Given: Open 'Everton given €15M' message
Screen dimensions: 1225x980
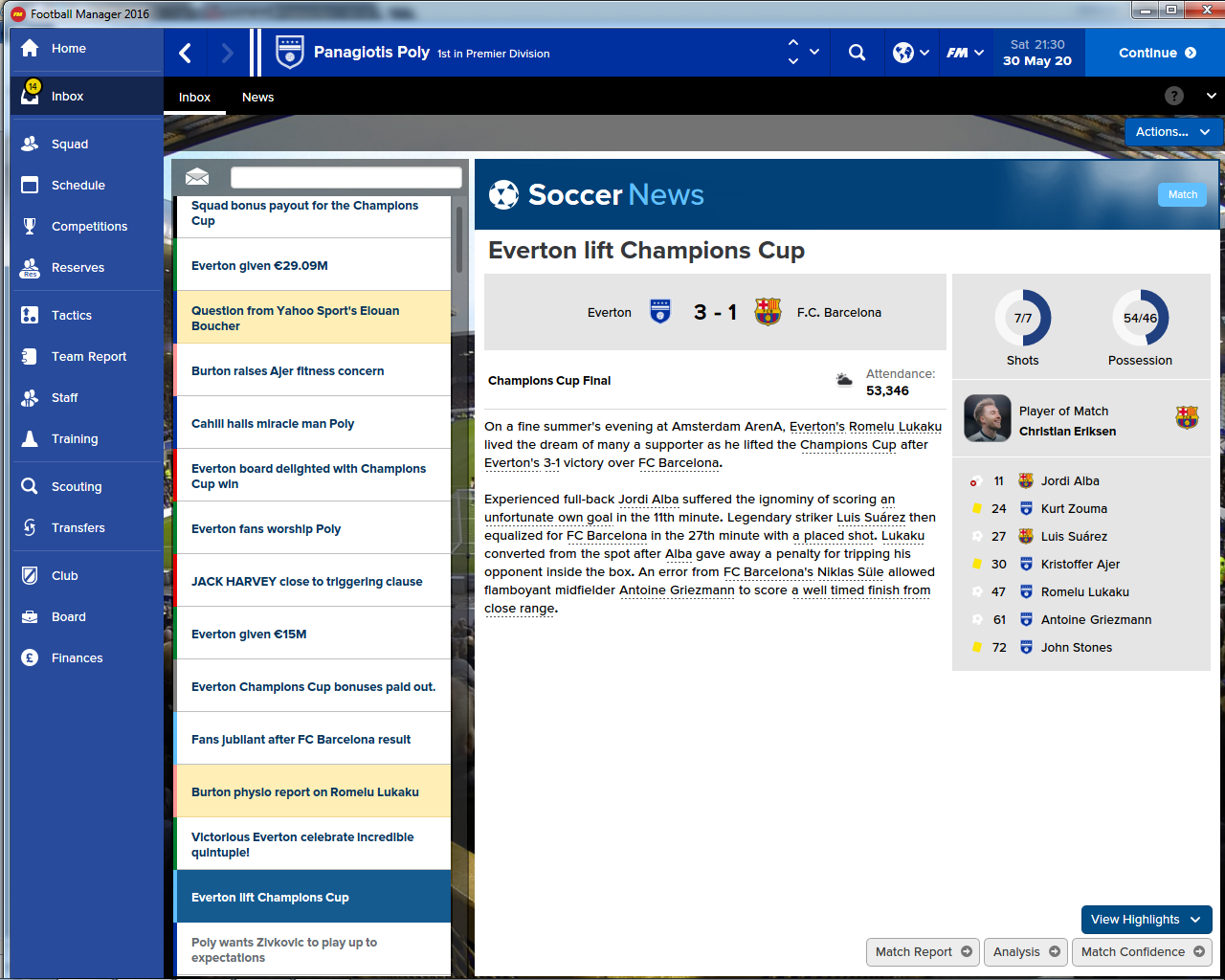Looking at the screenshot, I should point(312,634).
